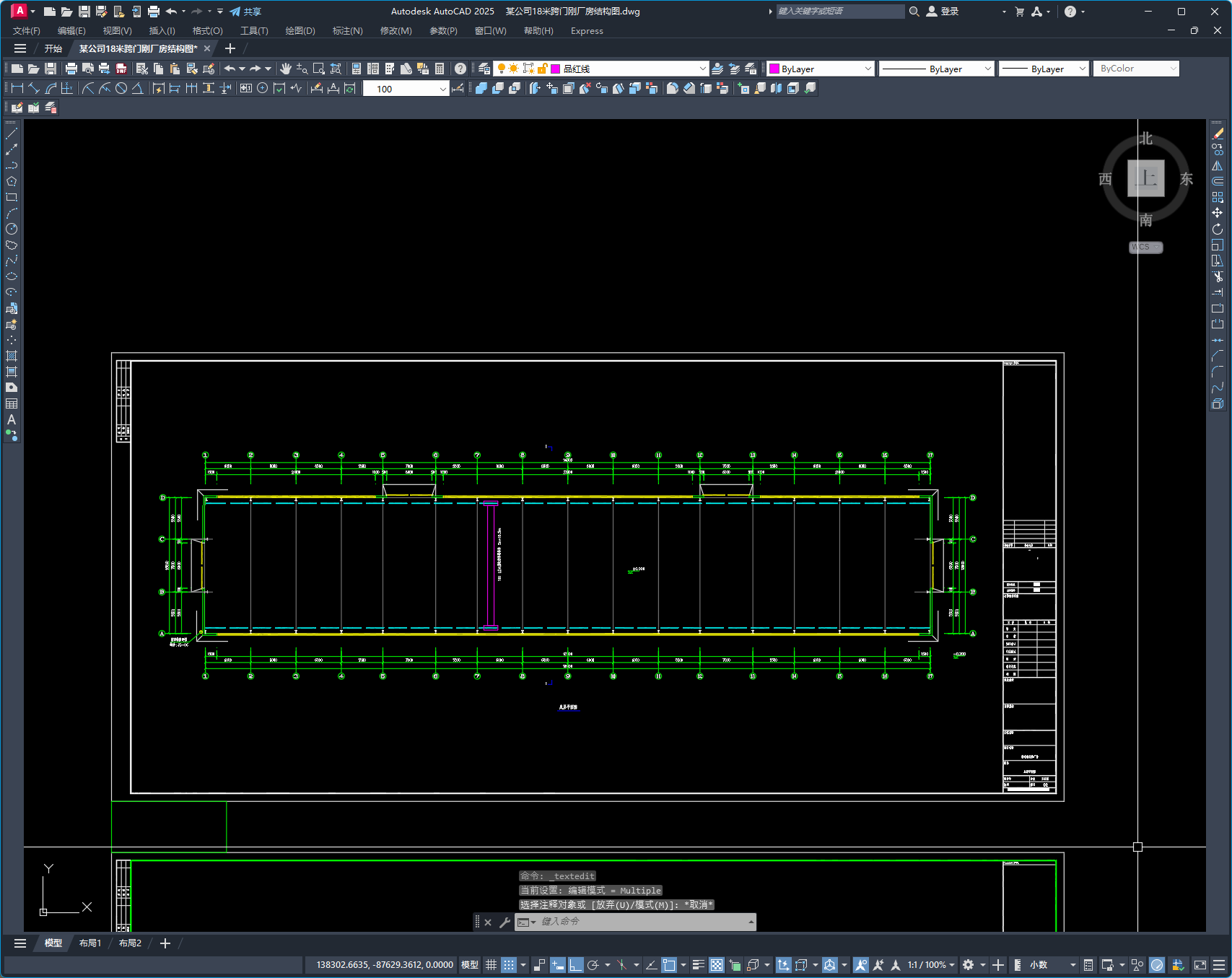Image resolution: width=1232 pixels, height=978 pixels.
Task: Expand the layer dropdown showing 品红线
Action: 702,69
